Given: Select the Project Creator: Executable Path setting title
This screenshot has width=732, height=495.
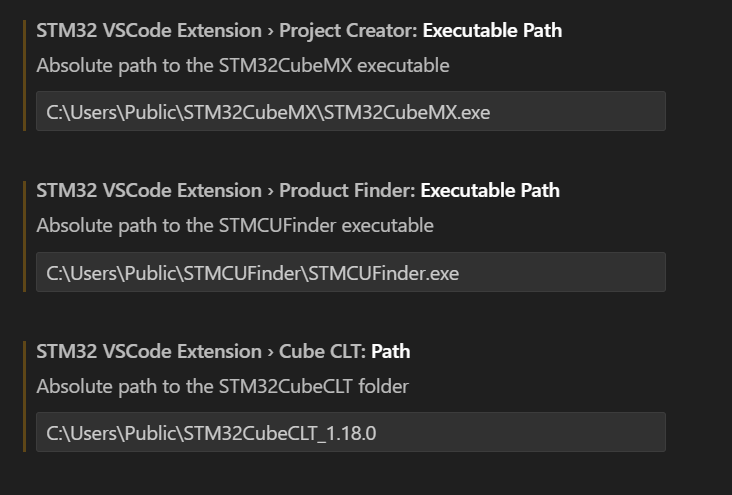Looking at the screenshot, I should pyautogui.click(x=299, y=30).
